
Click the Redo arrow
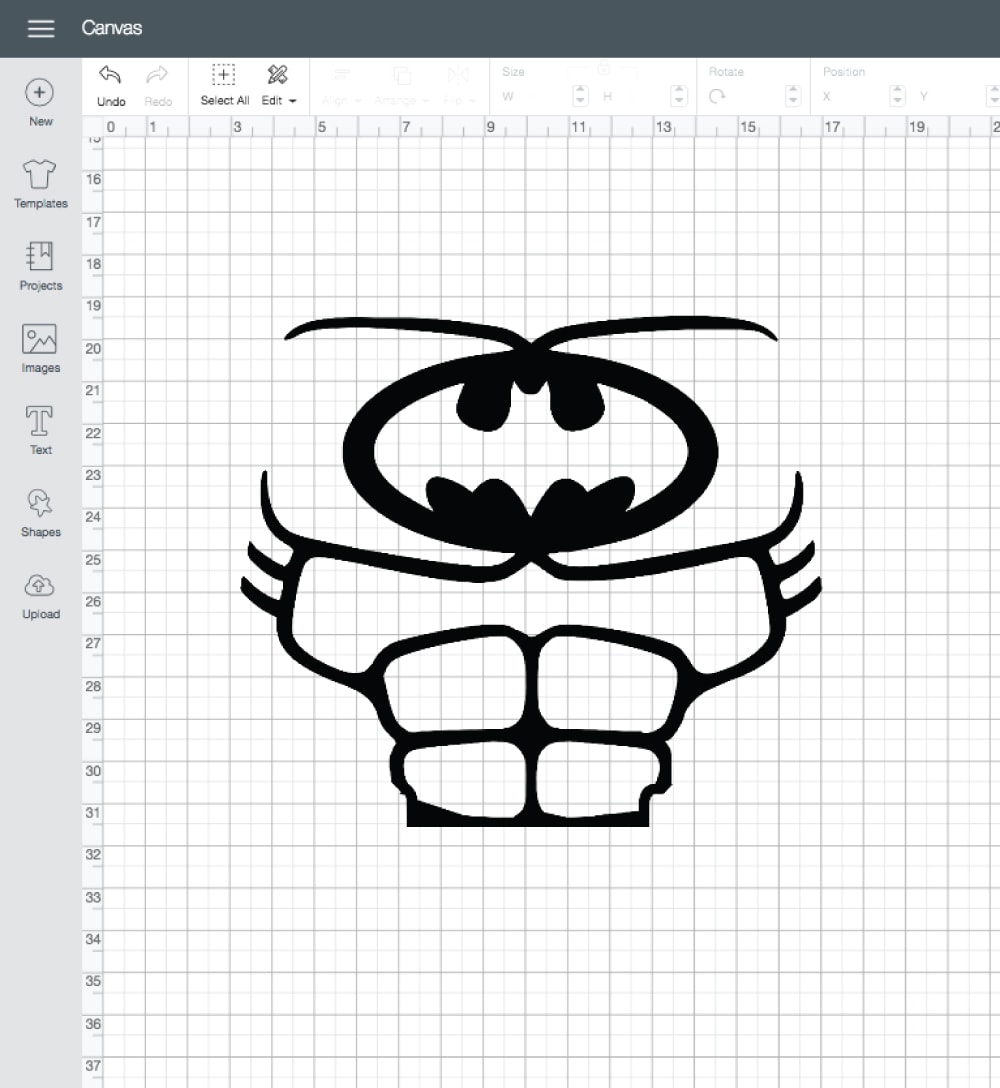pyautogui.click(x=157, y=77)
